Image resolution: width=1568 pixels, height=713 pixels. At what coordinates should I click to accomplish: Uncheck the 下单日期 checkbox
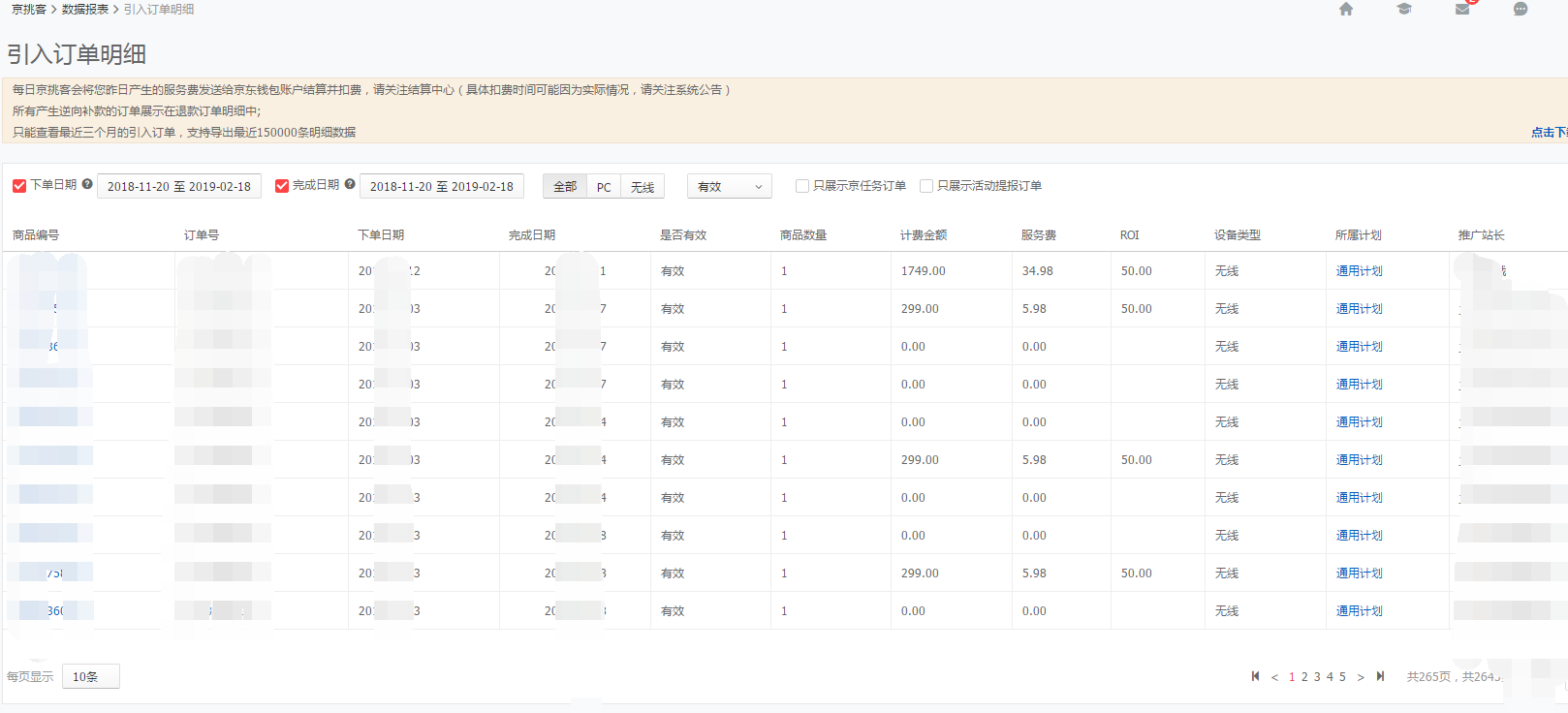pyautogui.click(x=19, y=186)
